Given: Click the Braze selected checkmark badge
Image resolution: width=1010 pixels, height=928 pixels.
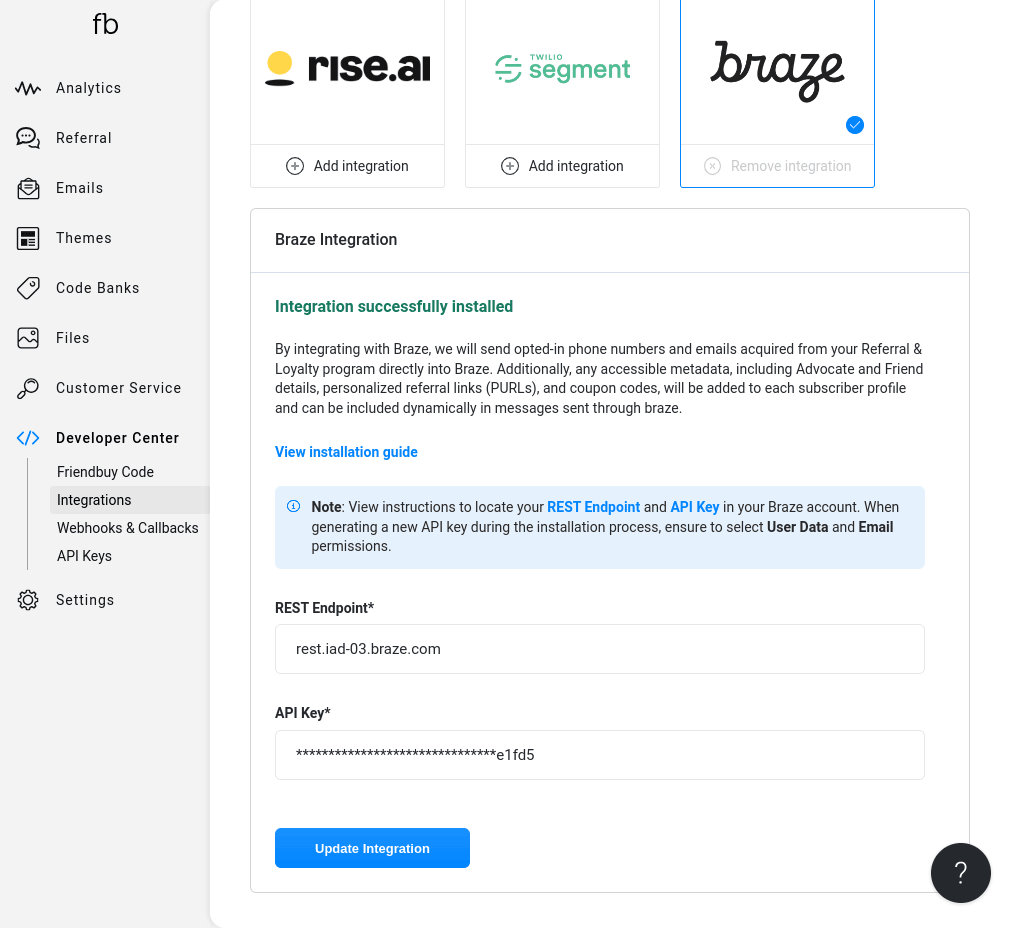Looking at the screenshot, I should (854, 125).
